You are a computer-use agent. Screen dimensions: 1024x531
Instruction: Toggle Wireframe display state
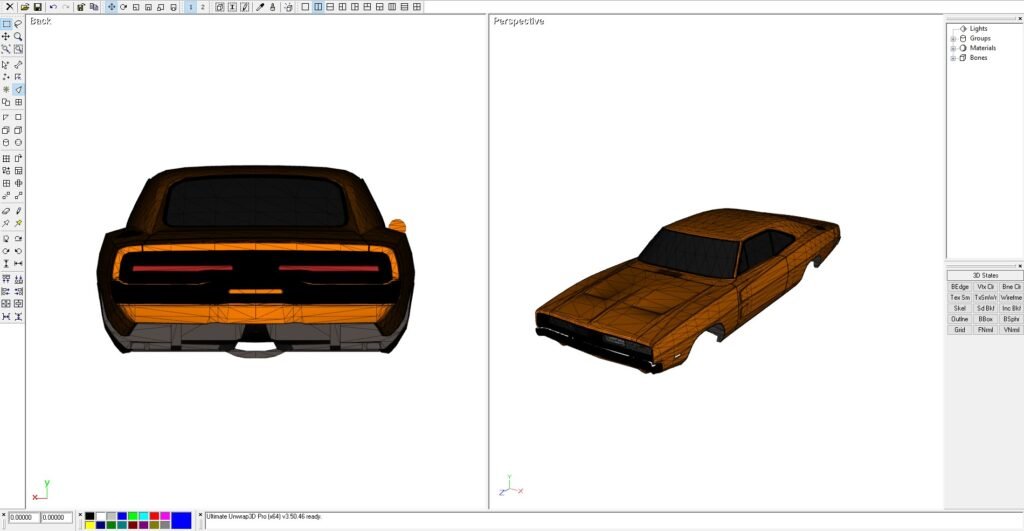(x=1011, y=297)
